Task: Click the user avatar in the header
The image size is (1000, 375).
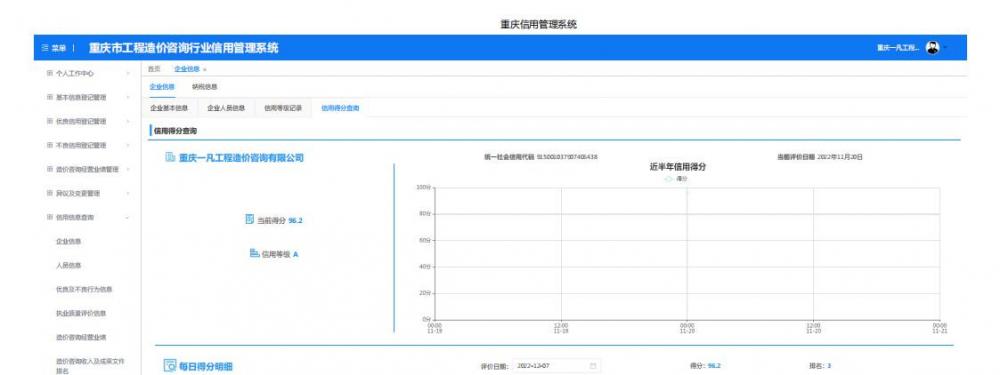Action: coord(932,48)
